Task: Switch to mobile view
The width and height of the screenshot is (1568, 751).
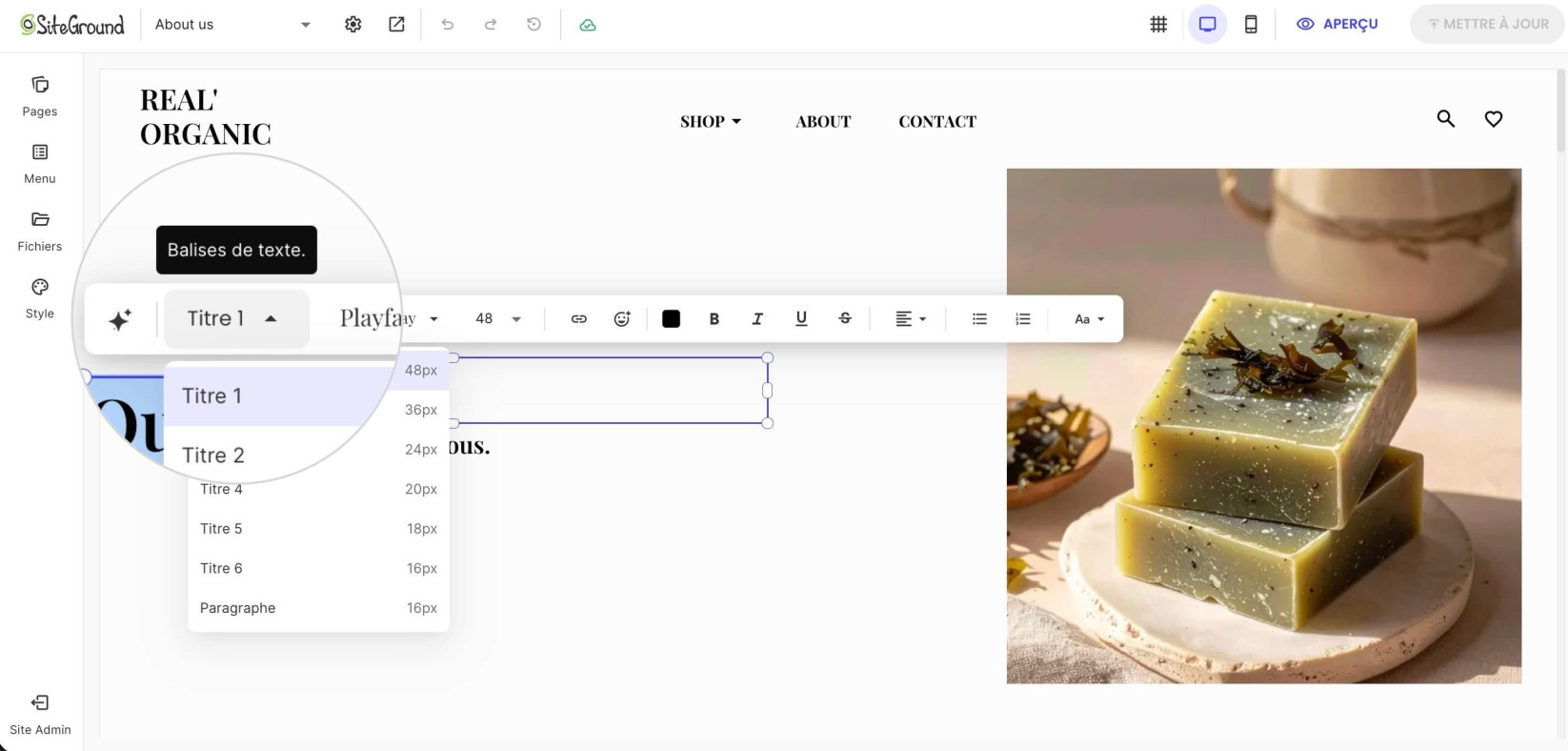Action: point(1251,25)
